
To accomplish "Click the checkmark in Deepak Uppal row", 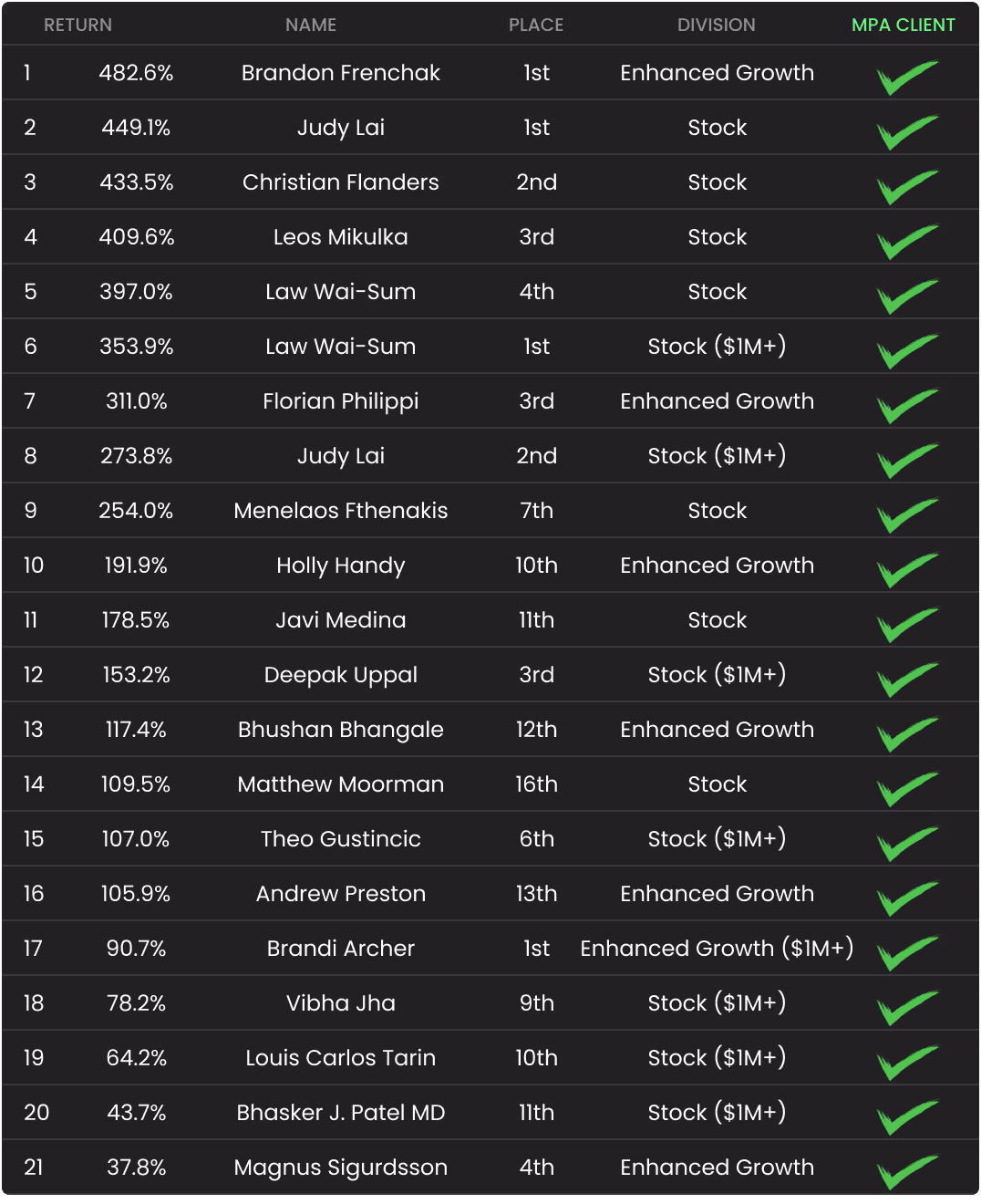I will [x=906, y=680].
